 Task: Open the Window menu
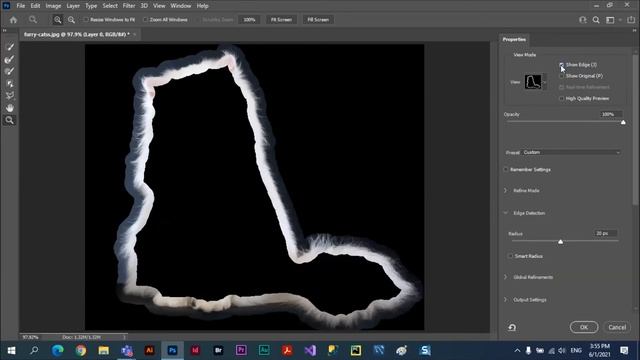(x=181, y=6)
